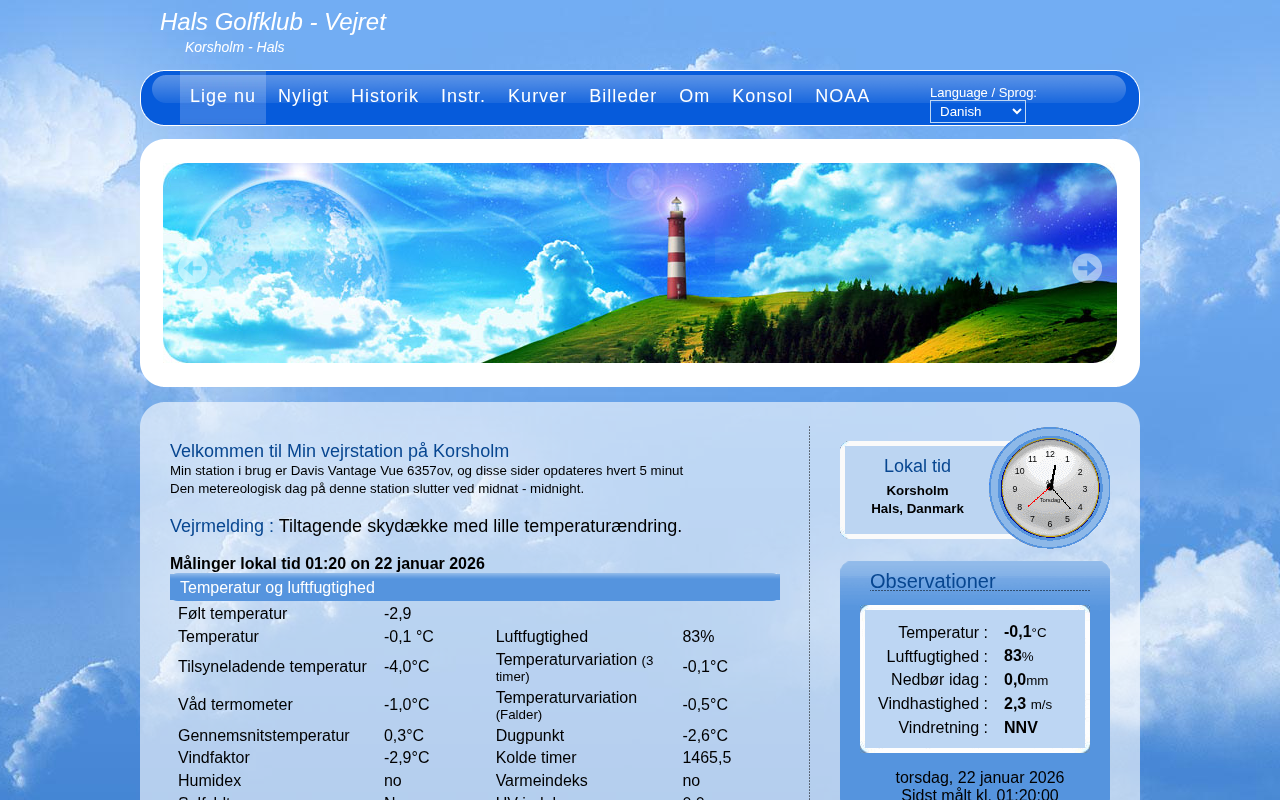Select the Instr. navigation tab

tap(463, 97)
